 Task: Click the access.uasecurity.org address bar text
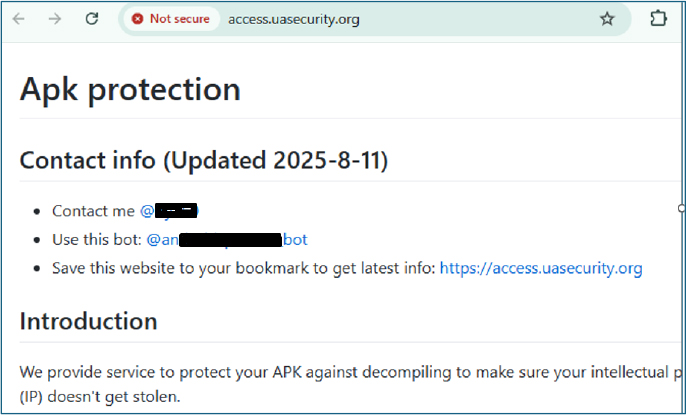[x=293, y=19]
